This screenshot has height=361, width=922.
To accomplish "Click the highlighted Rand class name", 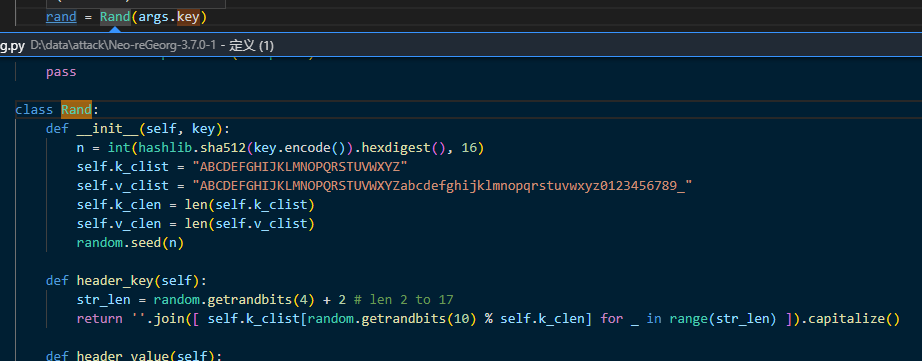I will (76, 109).
